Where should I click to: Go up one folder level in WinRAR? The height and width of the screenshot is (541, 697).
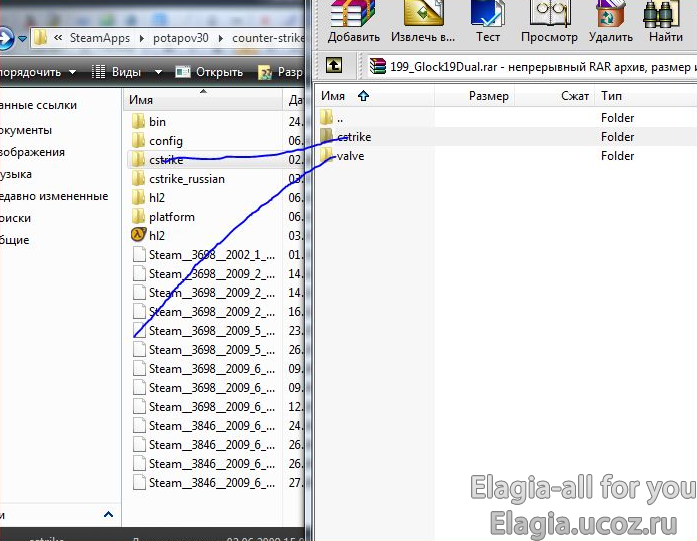coord(334,65)
